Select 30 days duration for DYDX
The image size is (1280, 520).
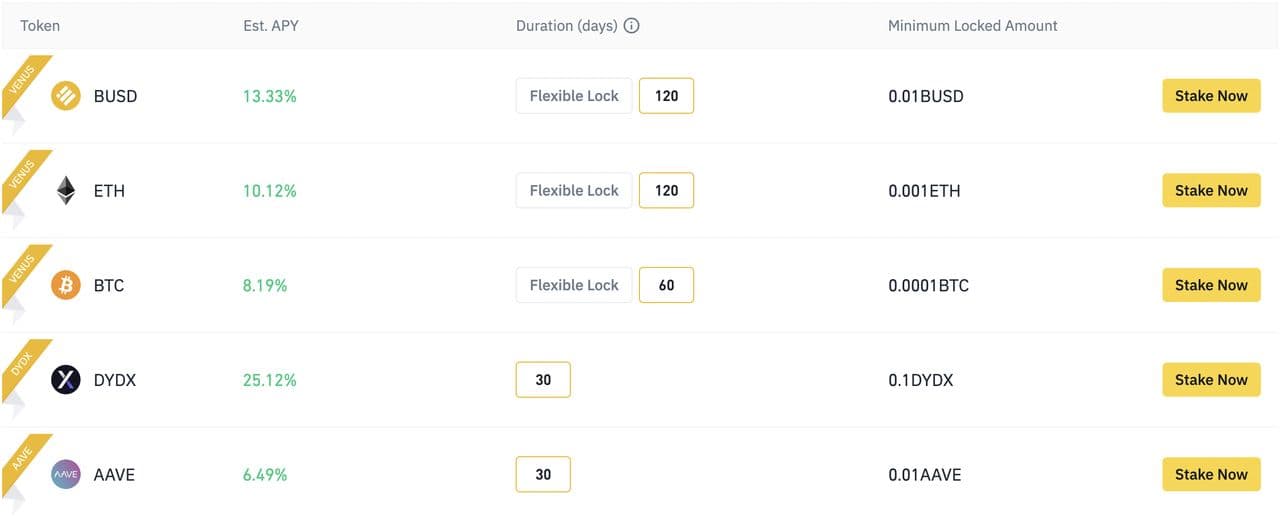[543, 380]
